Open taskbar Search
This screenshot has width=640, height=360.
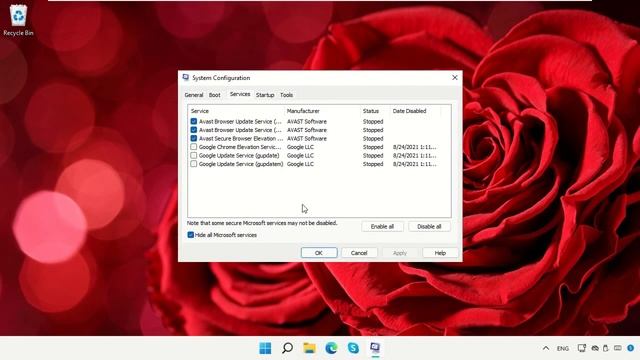[x=287, y=348]
